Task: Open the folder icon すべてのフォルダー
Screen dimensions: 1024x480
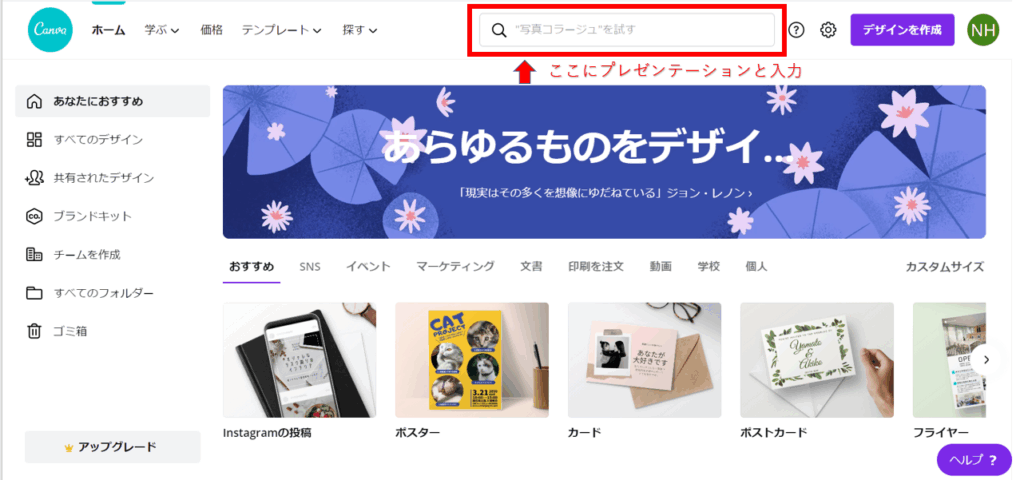Action: point(34,293)
